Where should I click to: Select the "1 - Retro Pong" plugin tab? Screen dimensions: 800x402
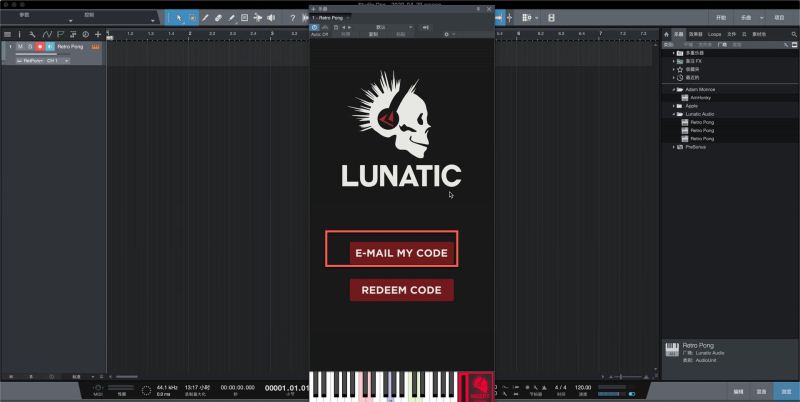tap(328, 18)
